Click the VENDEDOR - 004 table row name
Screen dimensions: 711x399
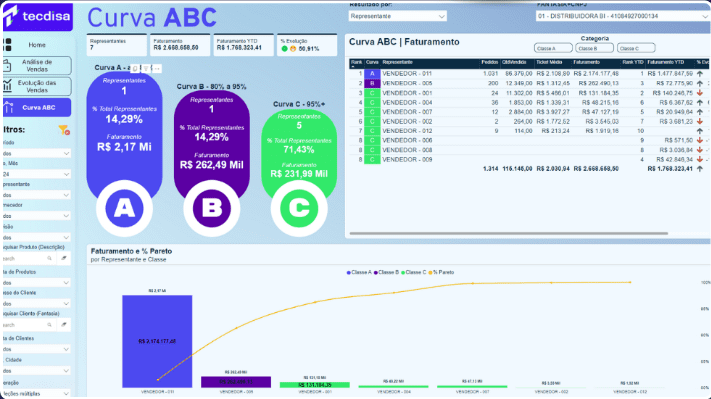tap(407, 102)
